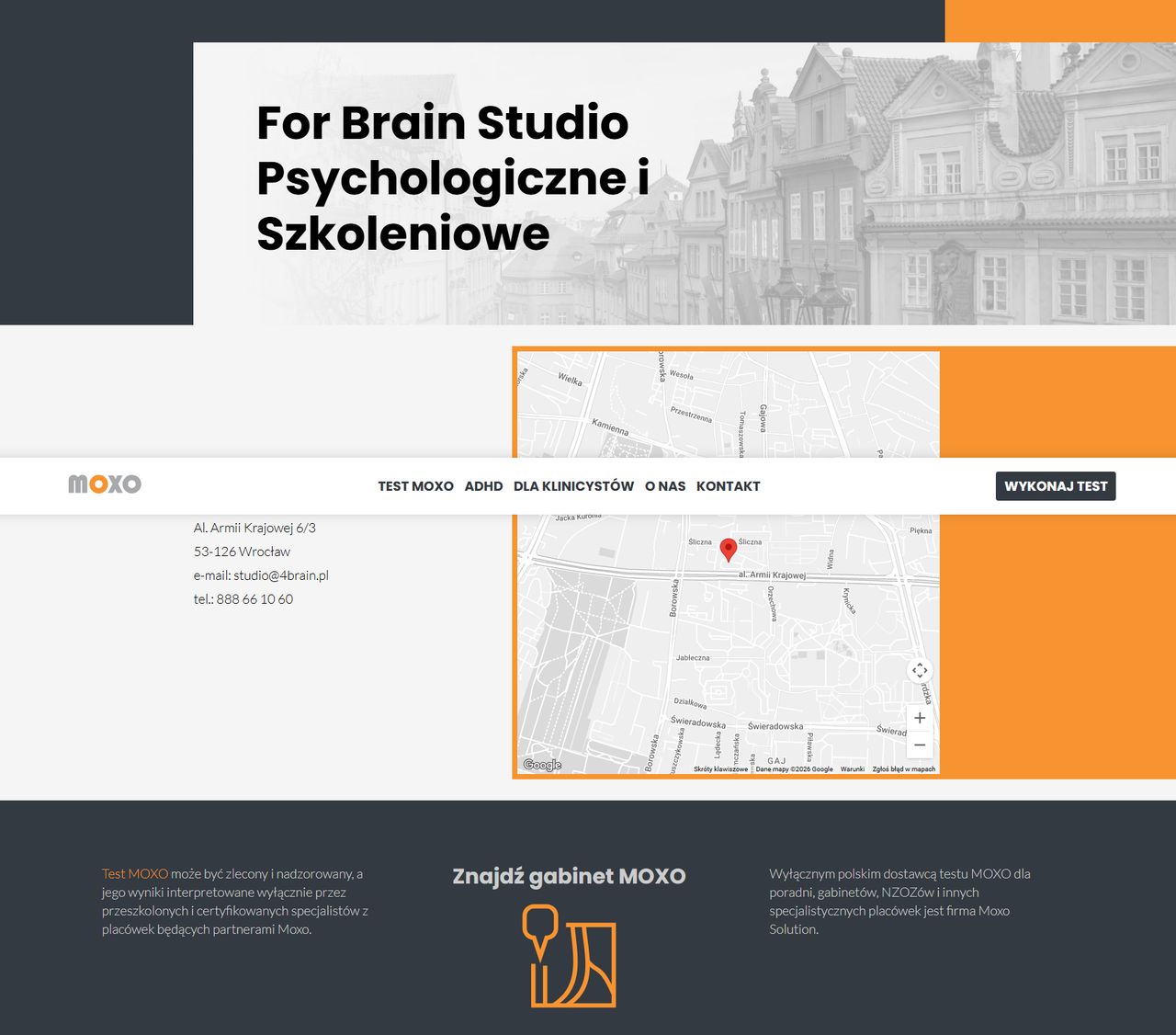Open Warunki link on map footer
This screenshot has height=1035, width=1176.
(853, 769)
